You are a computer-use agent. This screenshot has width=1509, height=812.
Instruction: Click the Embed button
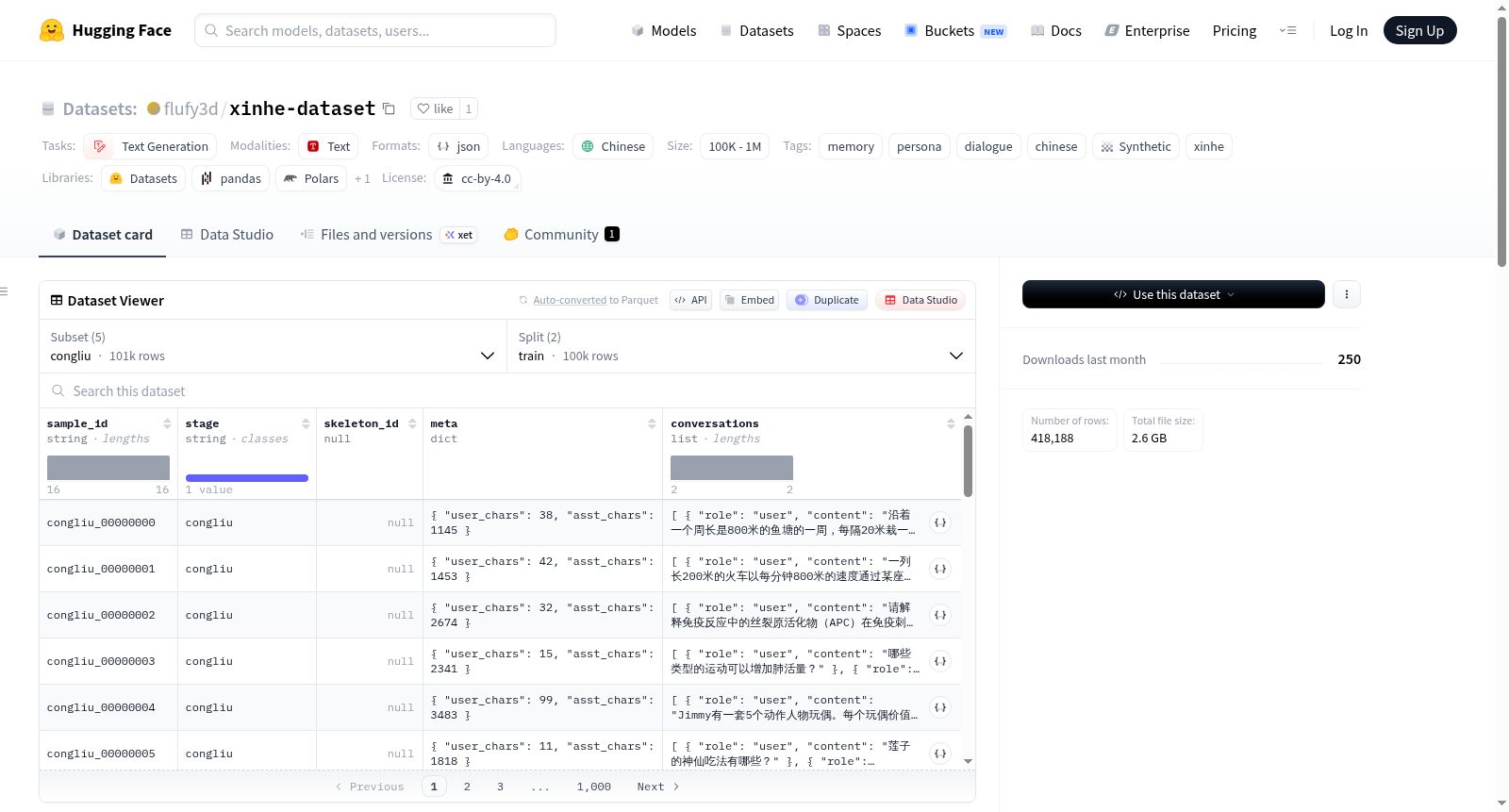pos(749,300)
